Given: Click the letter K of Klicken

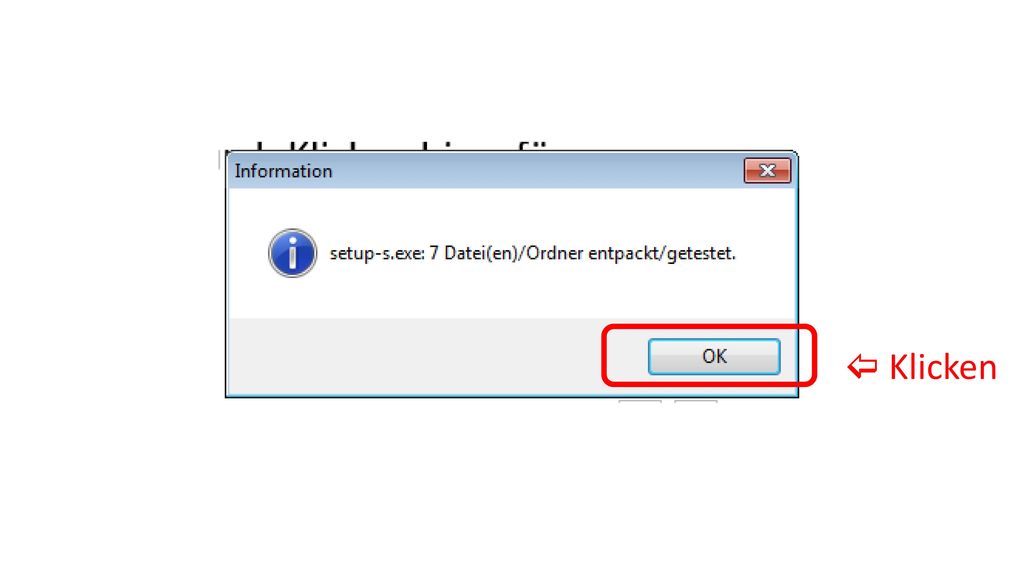Looking at the screenshot, I should tap(898, 367).
